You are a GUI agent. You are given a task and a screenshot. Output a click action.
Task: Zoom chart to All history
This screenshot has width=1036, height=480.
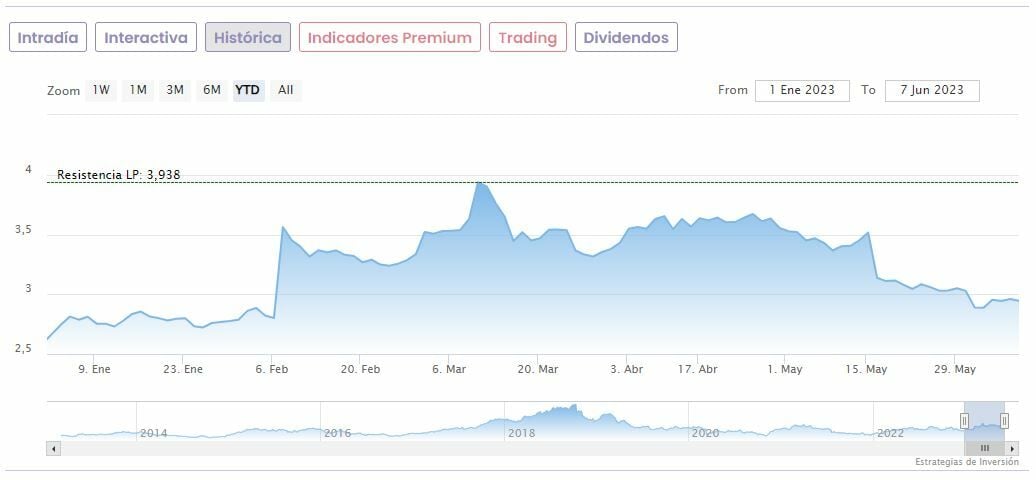(x=286, y=90)
